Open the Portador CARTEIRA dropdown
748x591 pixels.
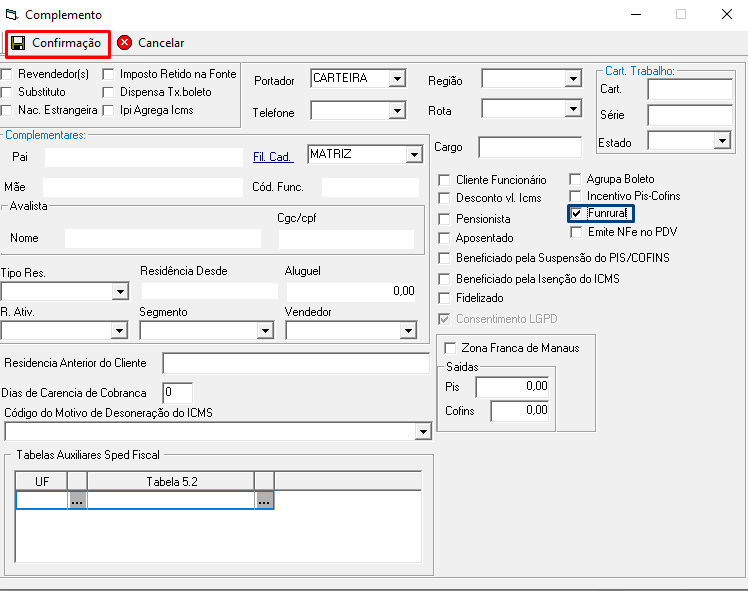click(397, 79)
